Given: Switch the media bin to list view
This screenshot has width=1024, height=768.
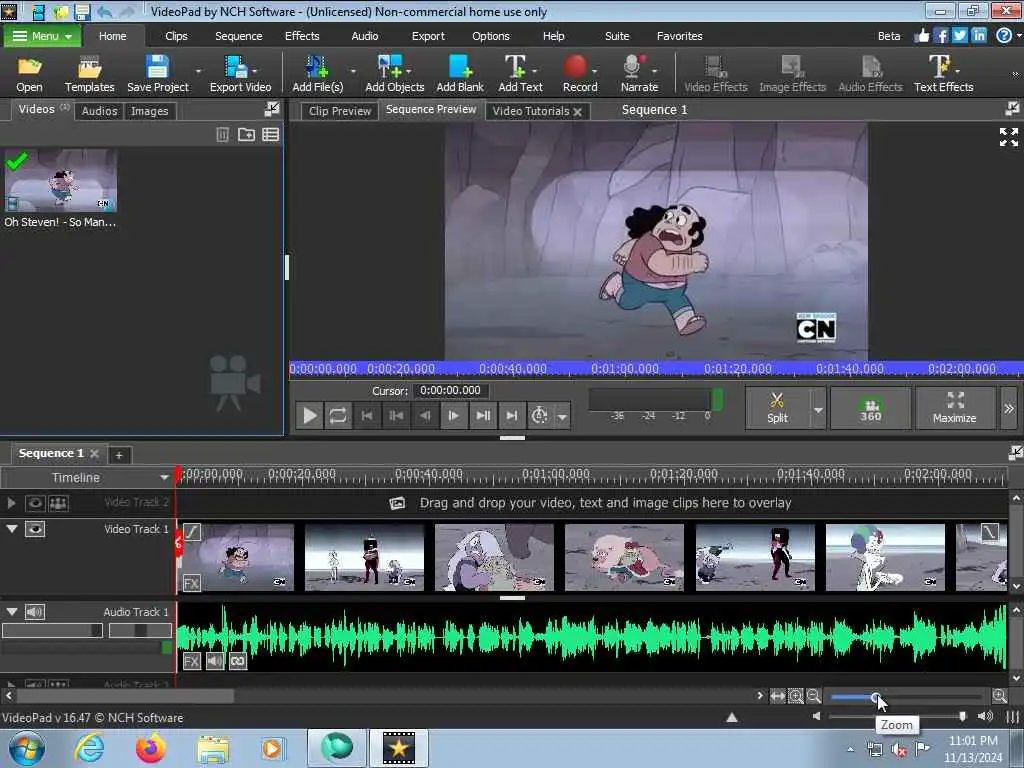Looking at the screenshot, I should point(270,135).
